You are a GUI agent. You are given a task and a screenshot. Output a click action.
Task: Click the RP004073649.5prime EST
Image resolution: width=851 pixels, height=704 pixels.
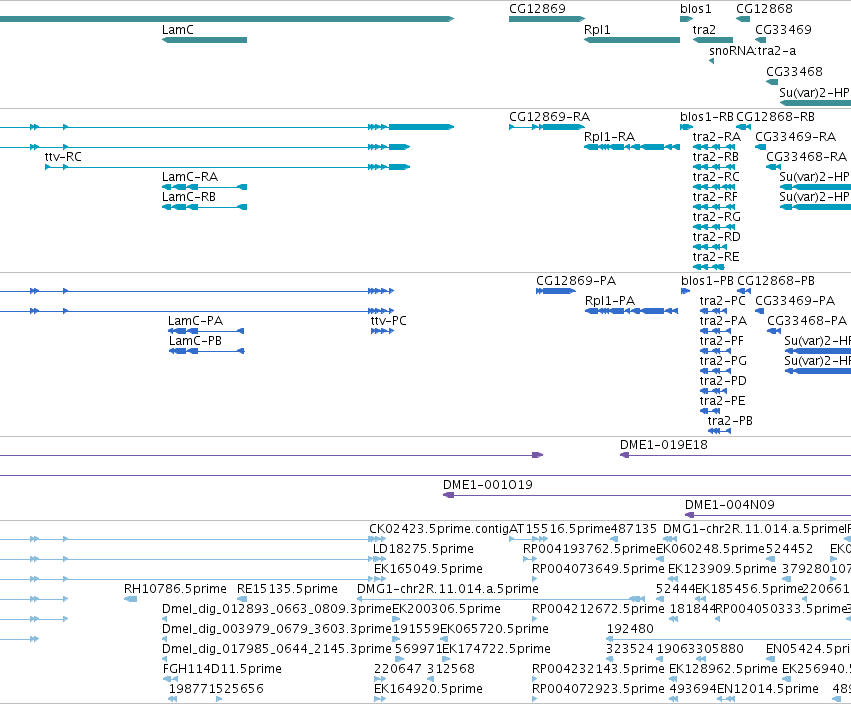point(535,579)
